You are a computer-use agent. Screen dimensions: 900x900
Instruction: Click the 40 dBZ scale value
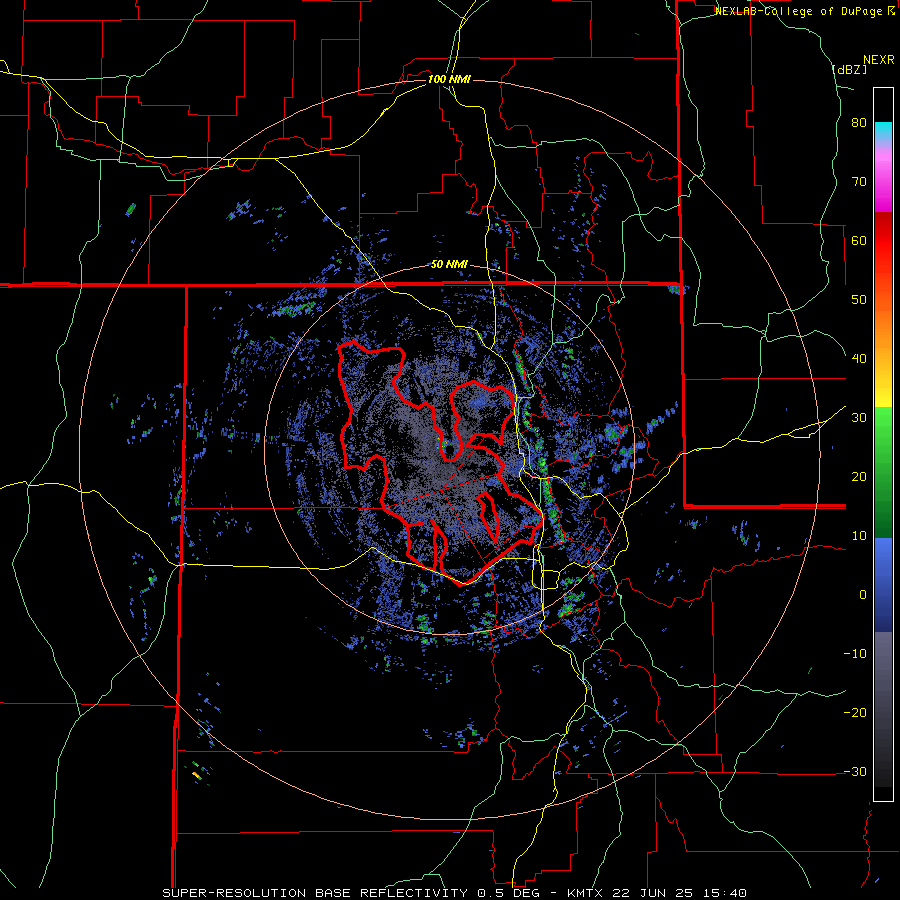coord(859,359)
